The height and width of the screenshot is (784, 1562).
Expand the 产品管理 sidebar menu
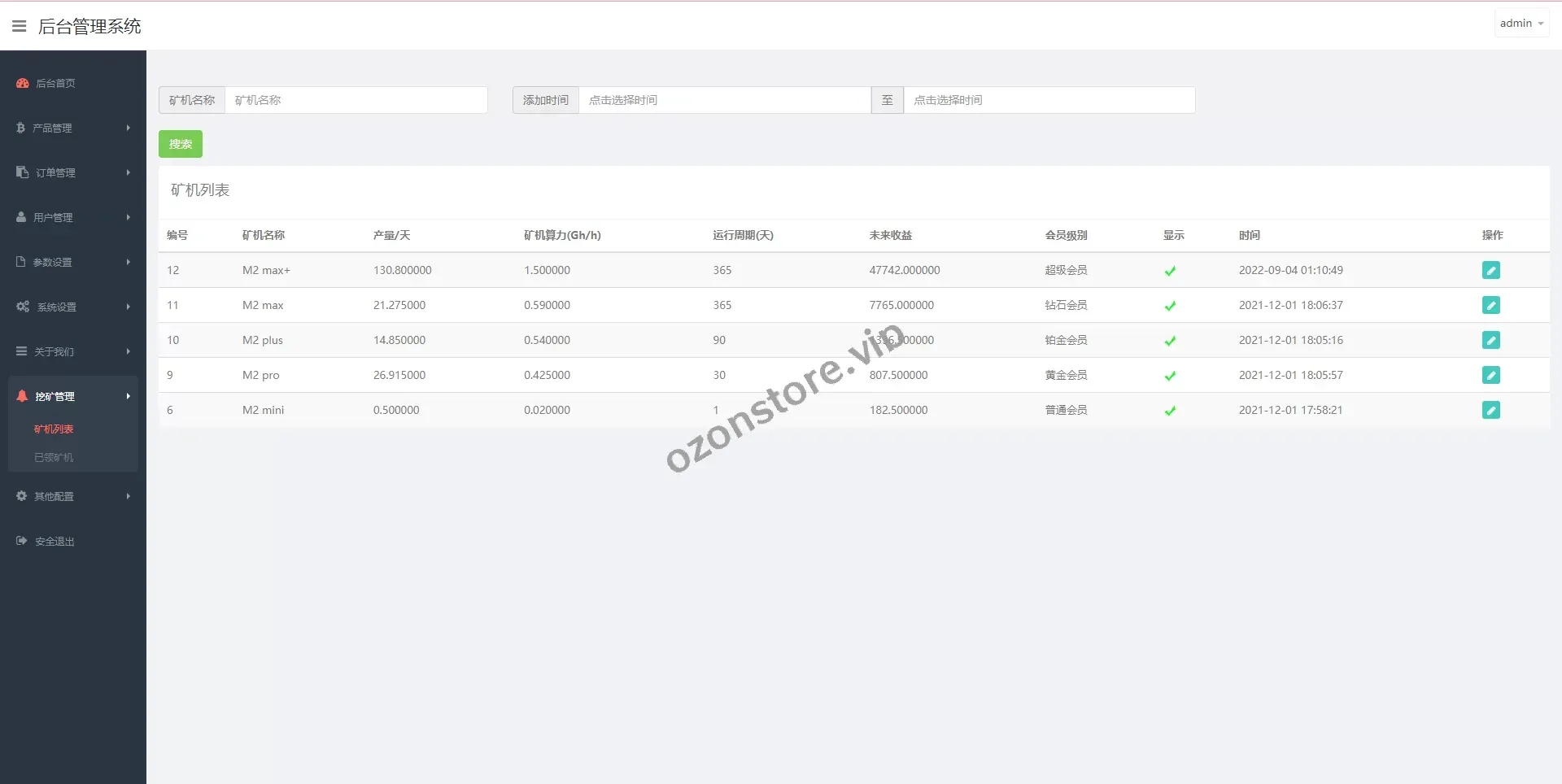click(x=73, y=128)
